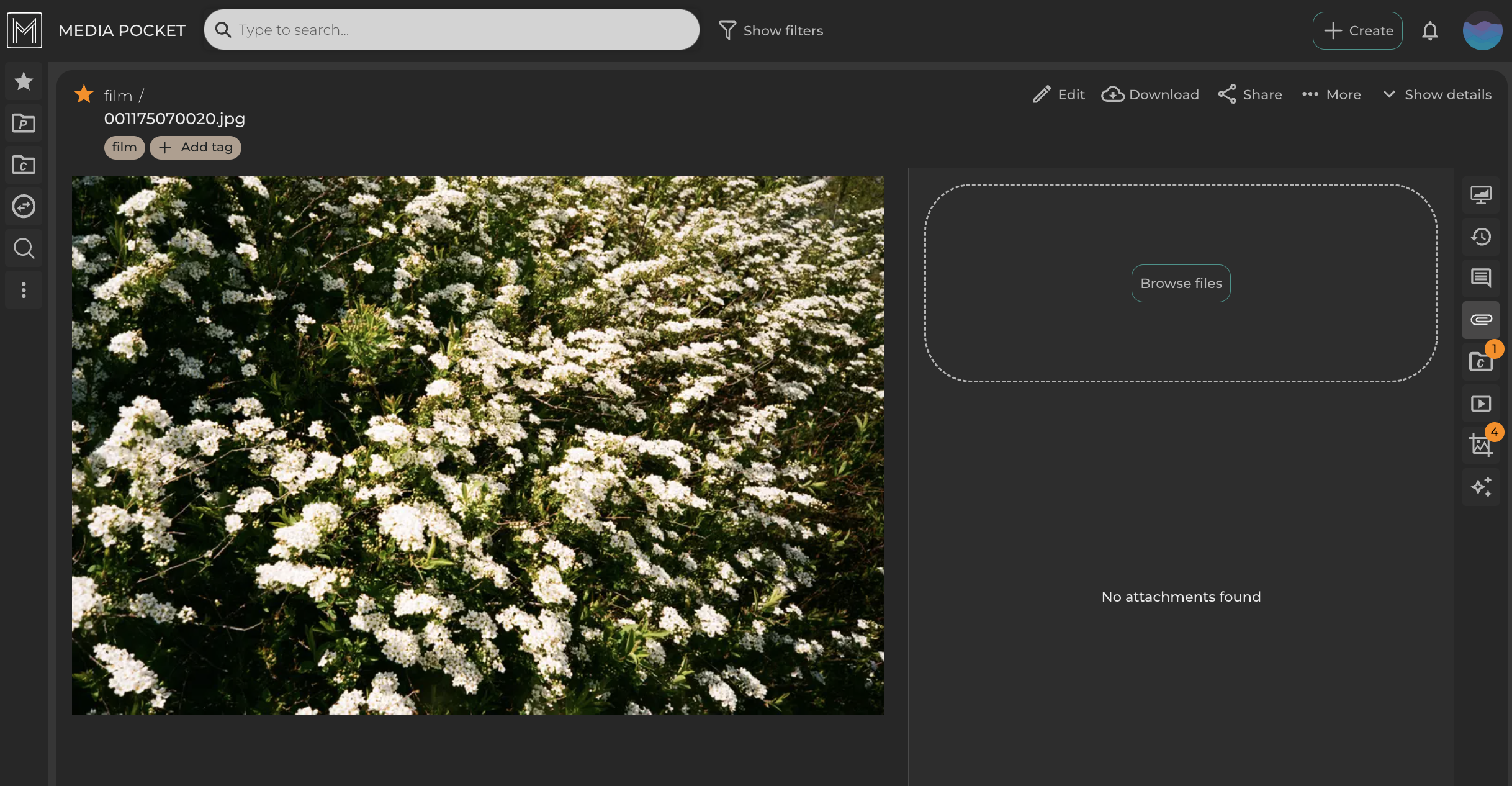Image resolution: width=1512 pixels, height=786 pixels.
Task: Click the magnifier icon in the left sidebar
Action: tap(24, 248)
